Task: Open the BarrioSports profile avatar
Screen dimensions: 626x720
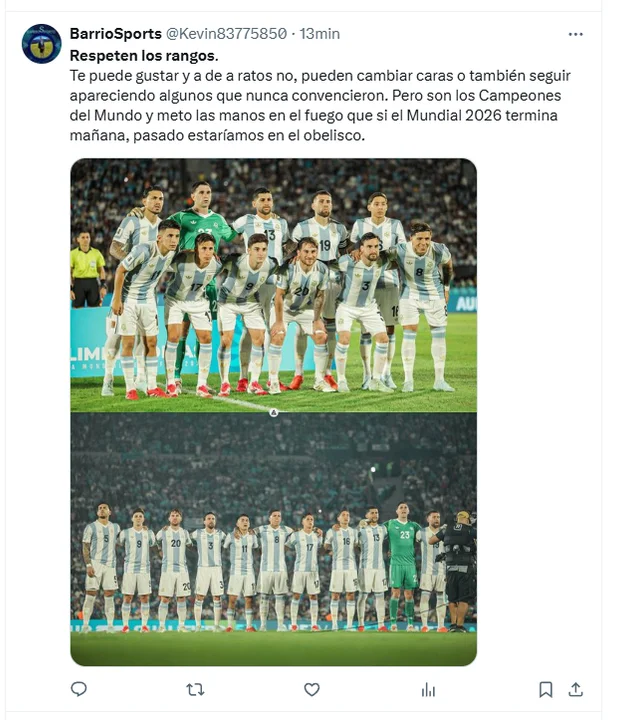Action: (42, 44)
